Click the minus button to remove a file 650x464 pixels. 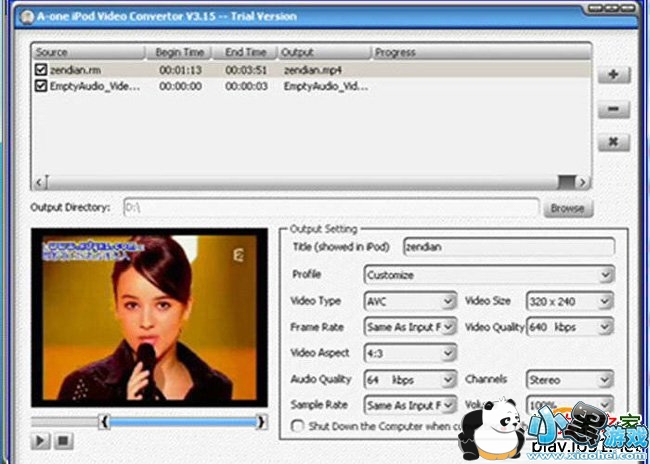(x=614, y=109)
